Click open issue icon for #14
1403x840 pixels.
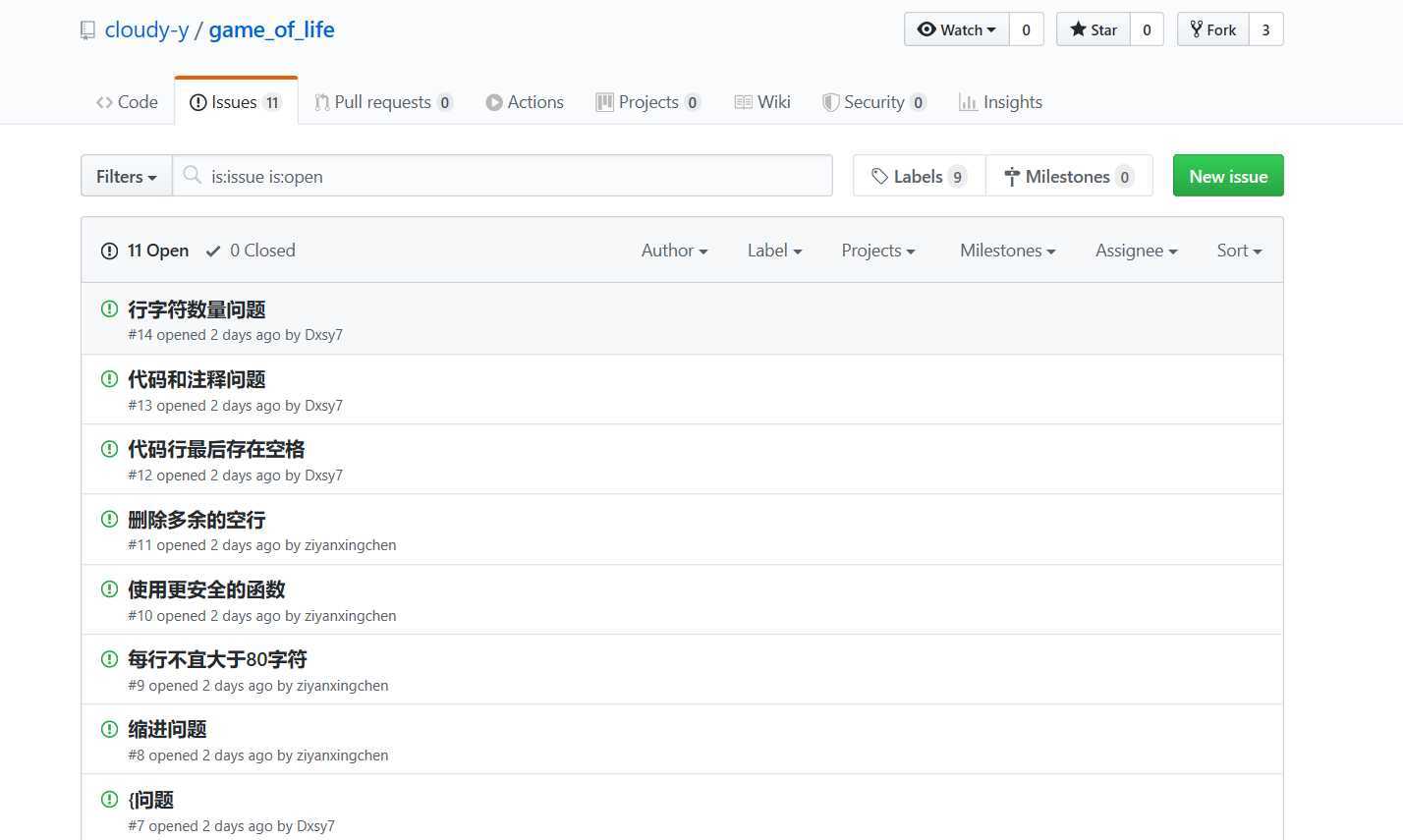click(110, 308)
